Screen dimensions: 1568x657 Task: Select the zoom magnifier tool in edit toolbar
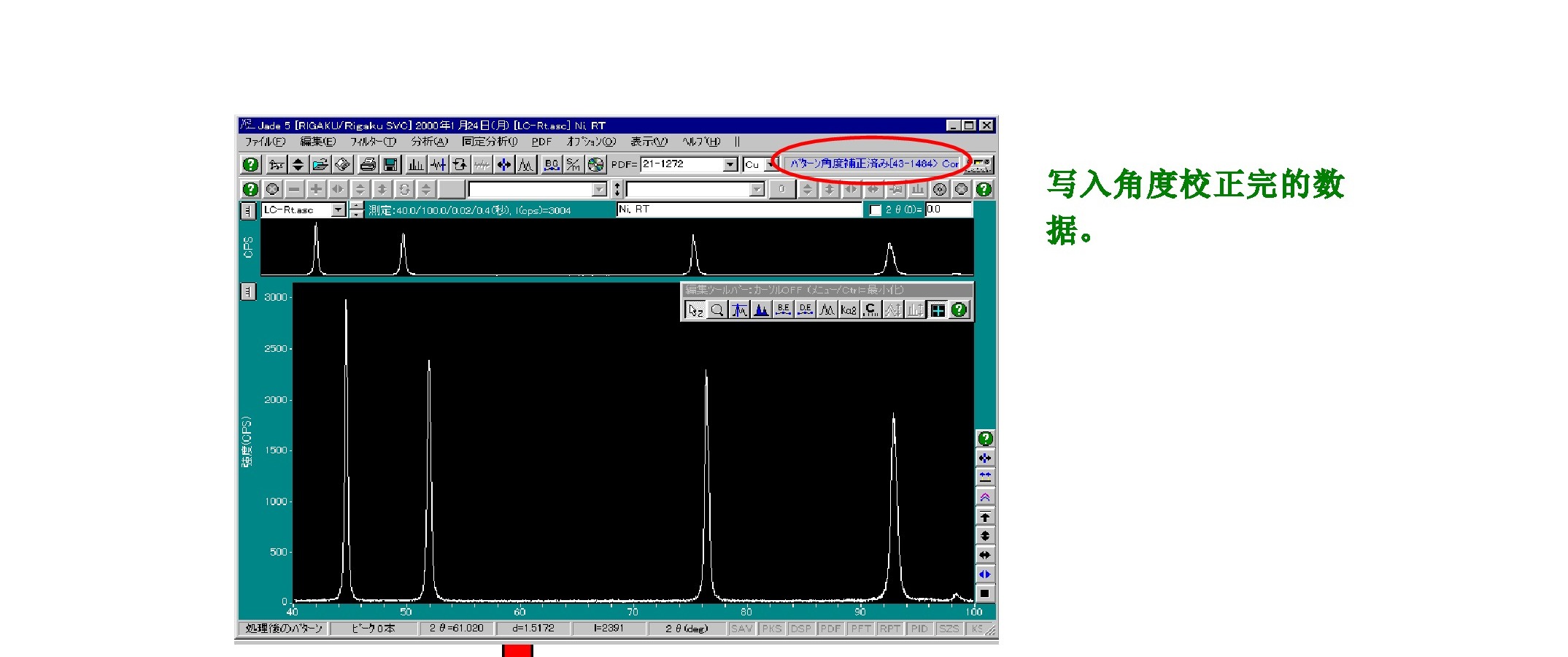717,310
